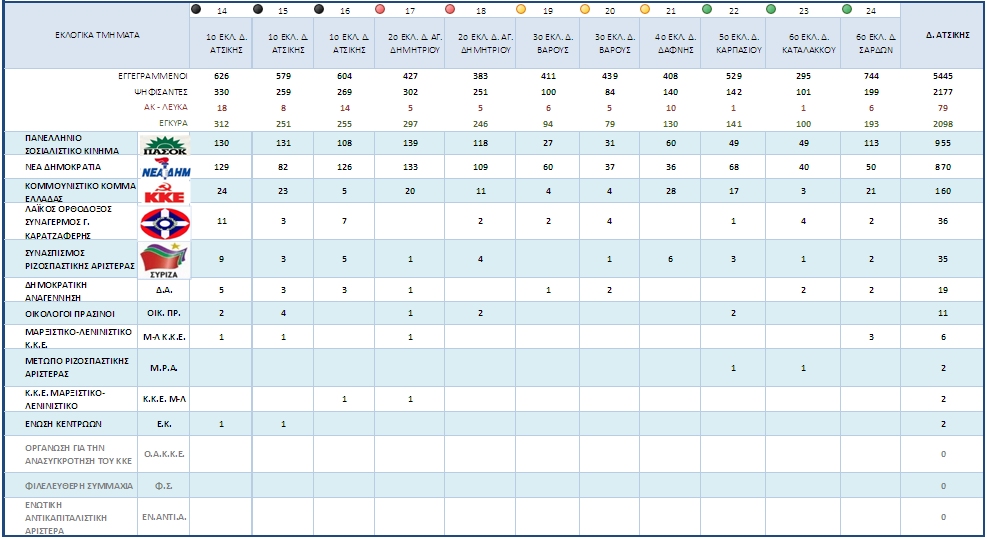This screenshot has width=987, height=539.
Task: Click the ΜΕΤΩΠΟ ΡΙΖΟΣΠΑΣΤΙΚΗΣ ΑΡΙΣΤΕΡΑΣ party name
Action: coord(76,367)
